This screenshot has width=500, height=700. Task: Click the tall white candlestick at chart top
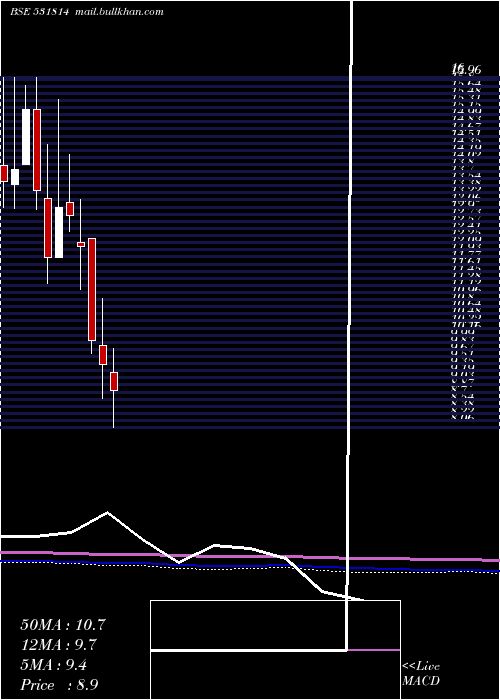(26, 137)
